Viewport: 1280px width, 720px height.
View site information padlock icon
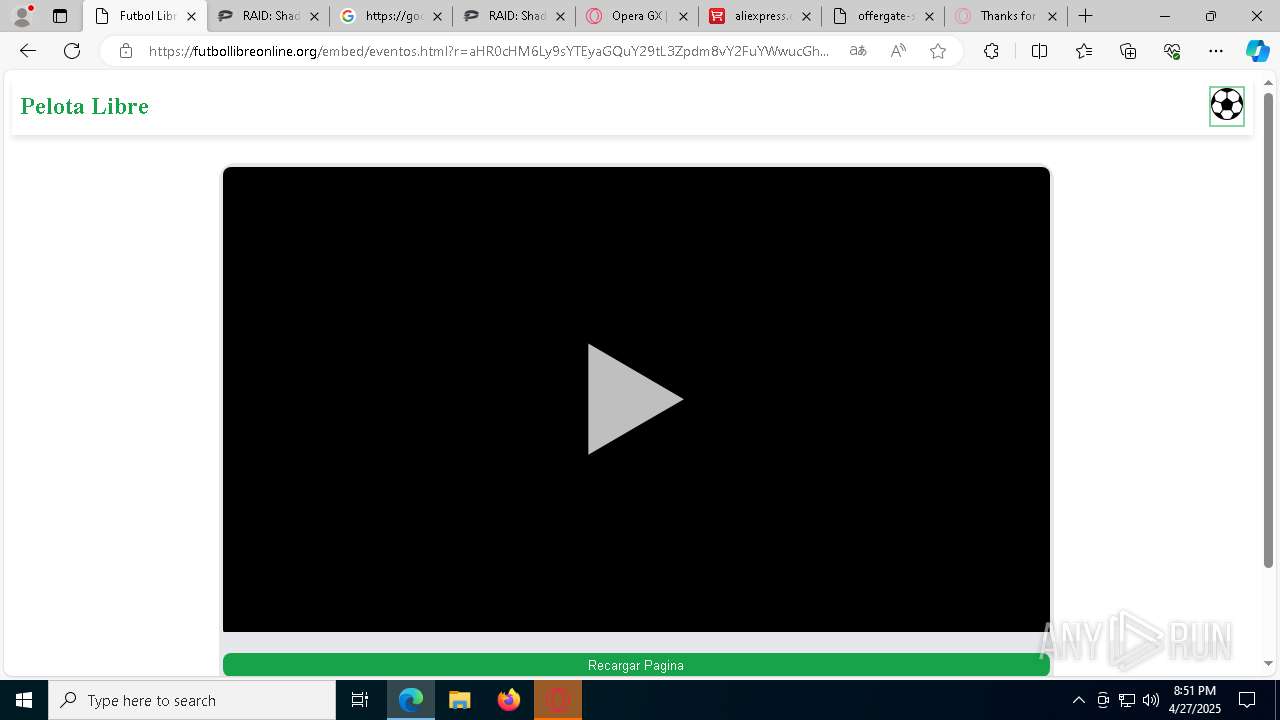pos(126,51)
